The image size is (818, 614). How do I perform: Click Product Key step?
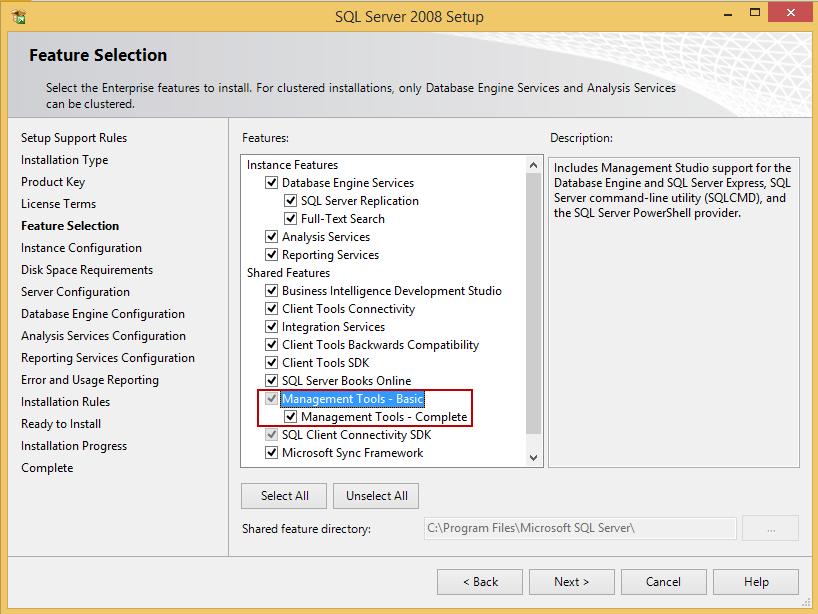click(53, 182)
